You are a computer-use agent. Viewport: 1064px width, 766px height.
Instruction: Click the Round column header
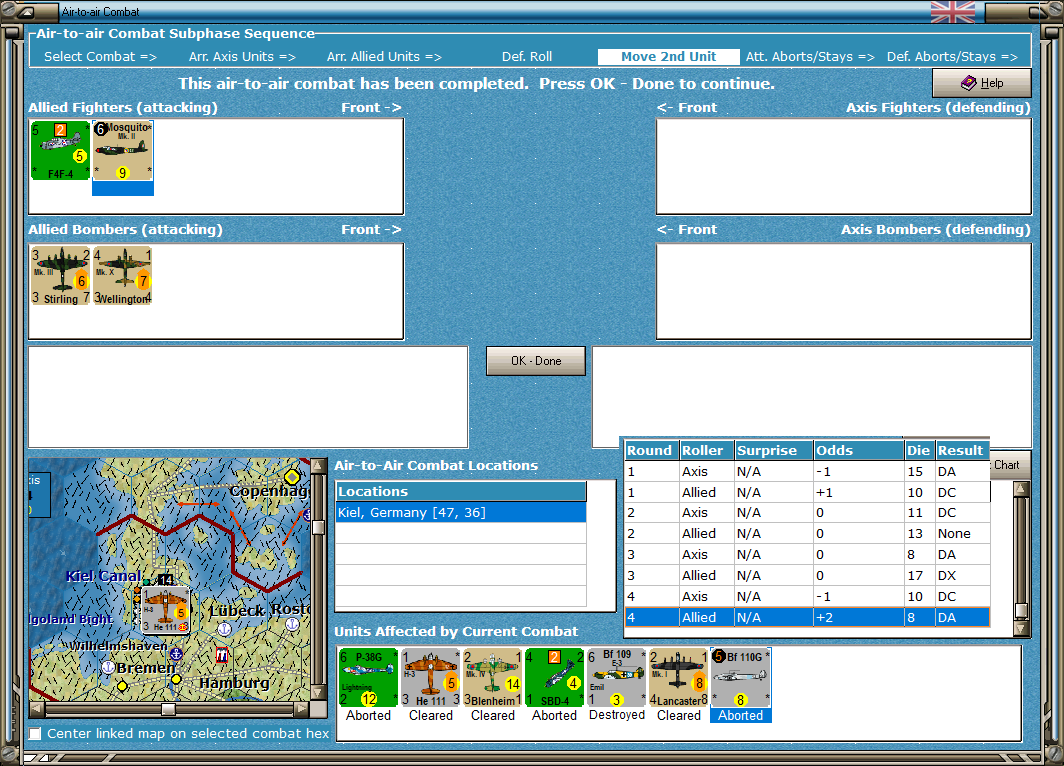click(x=651, y=451)
